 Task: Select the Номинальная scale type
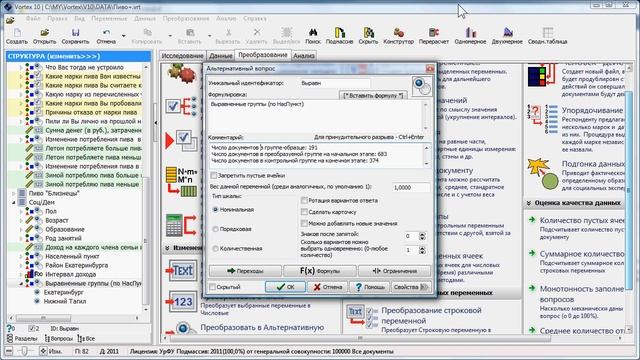coord(216,209)
